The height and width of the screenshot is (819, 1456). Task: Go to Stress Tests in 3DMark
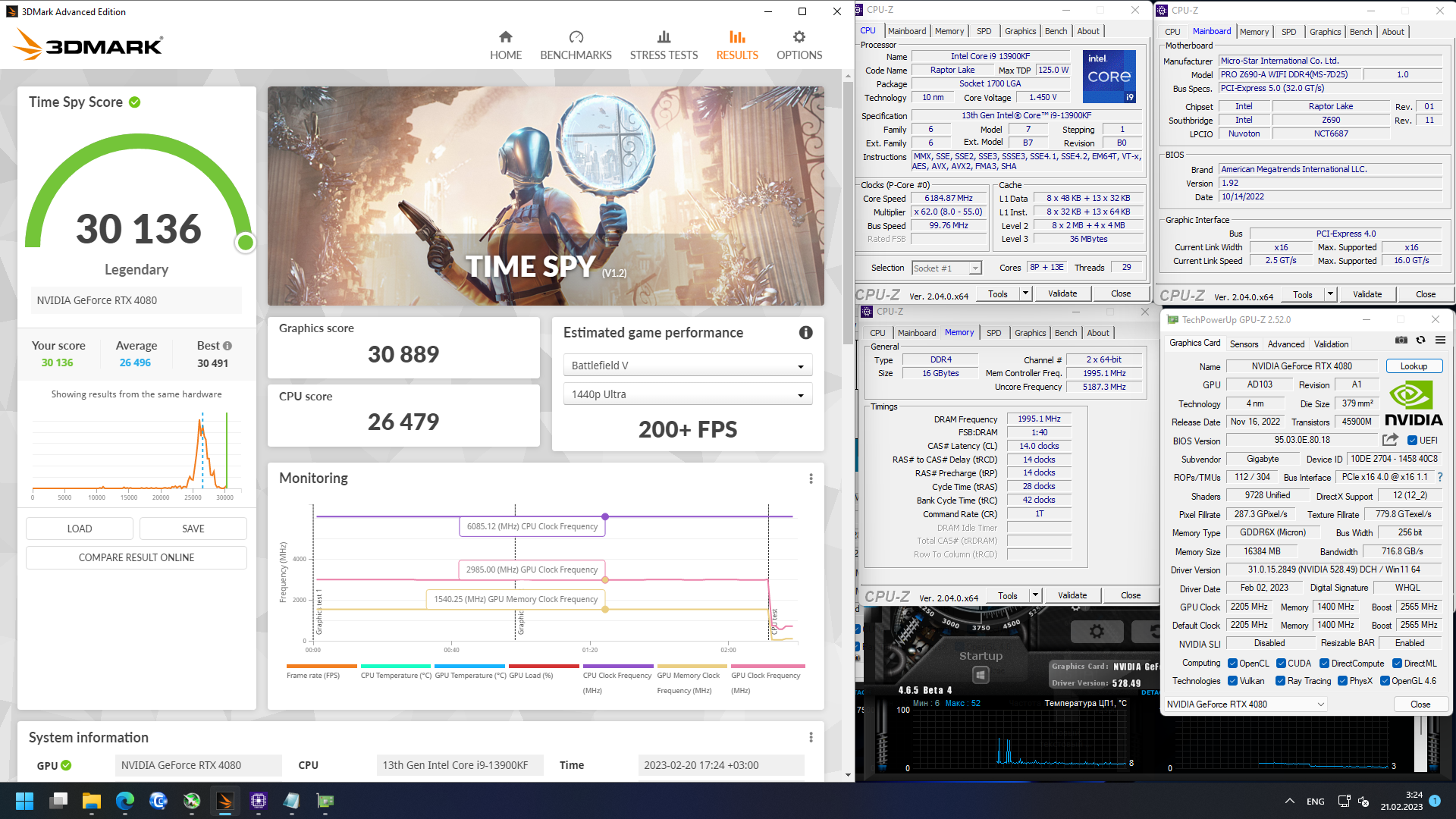tap(664, 45)
